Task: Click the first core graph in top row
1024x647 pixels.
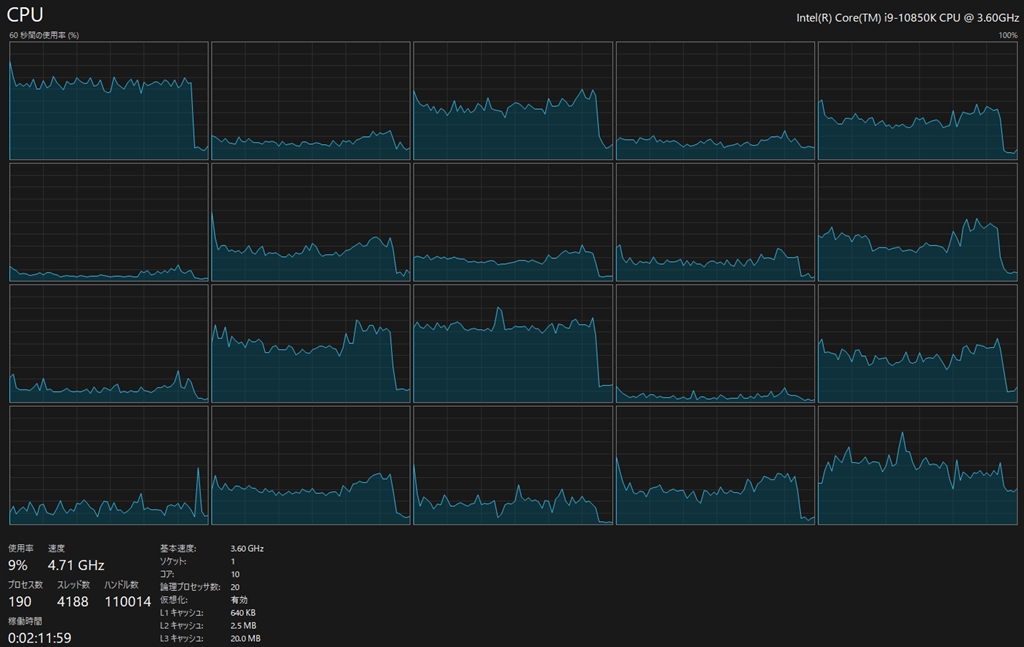Action: [108, 101]
